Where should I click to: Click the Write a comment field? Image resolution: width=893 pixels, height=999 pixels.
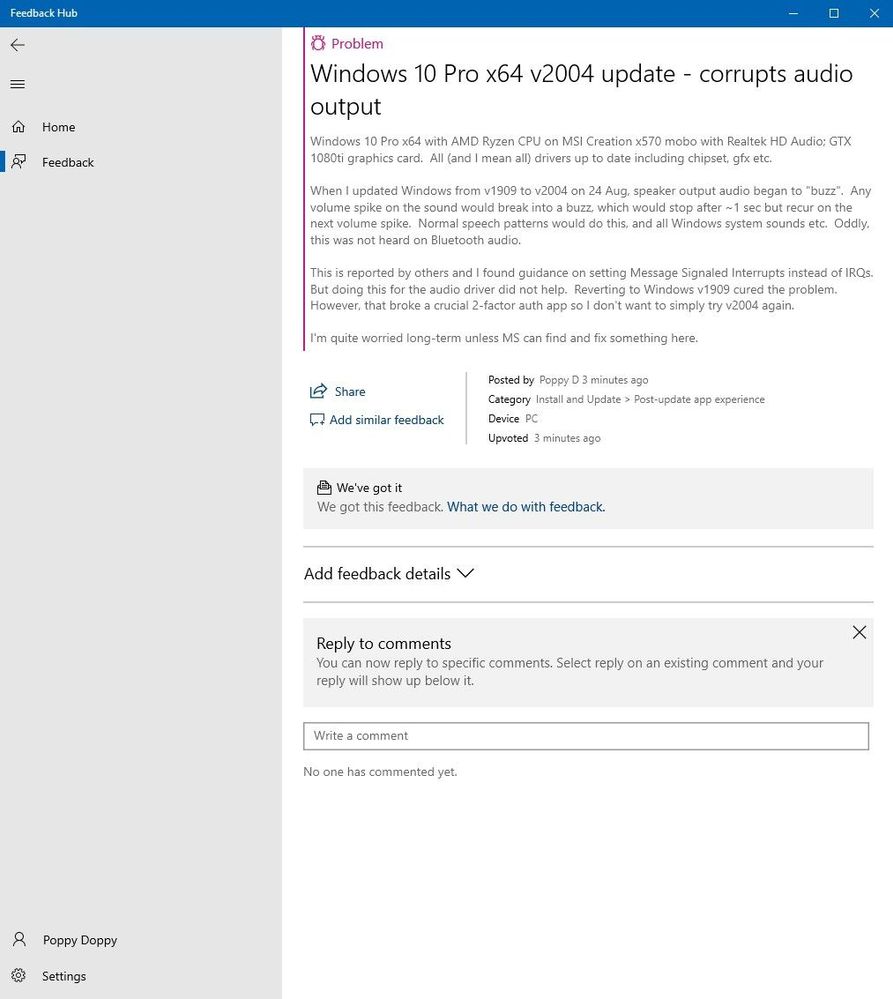click(x=586, y=736)
